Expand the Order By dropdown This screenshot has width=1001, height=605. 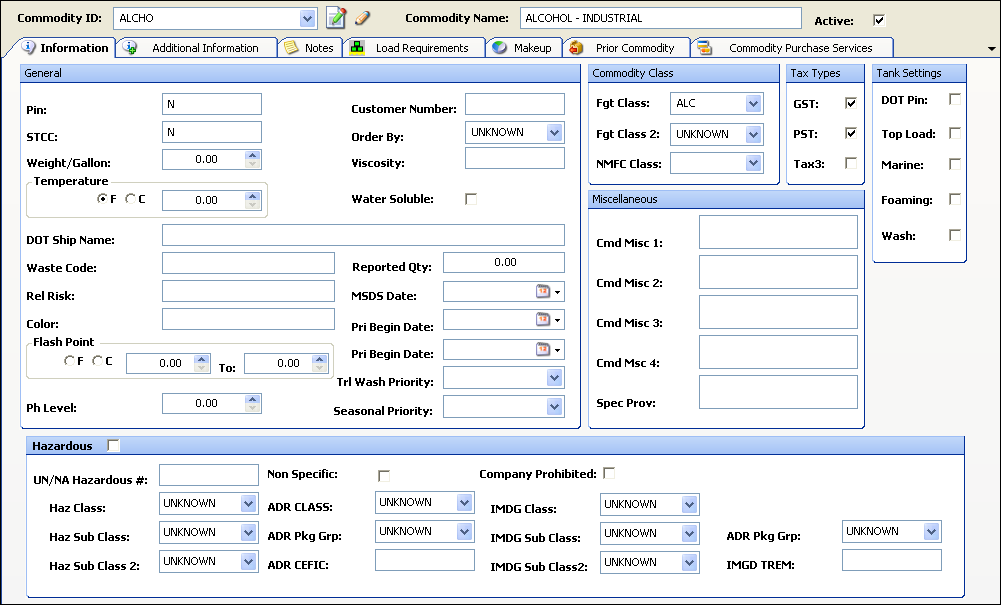tap(554, 133)
